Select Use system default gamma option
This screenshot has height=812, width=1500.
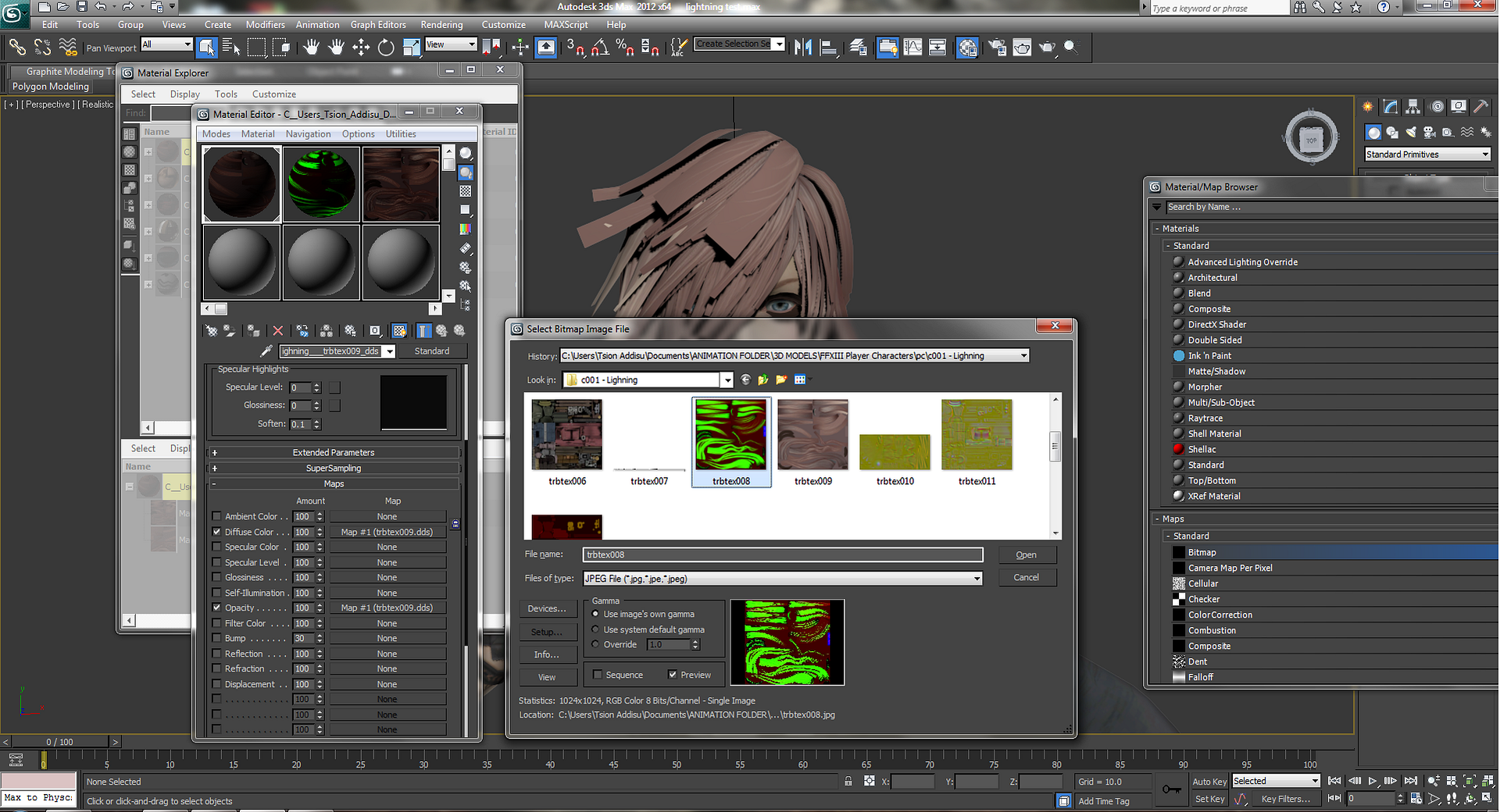pyautogui.click(x=596, y=629)
